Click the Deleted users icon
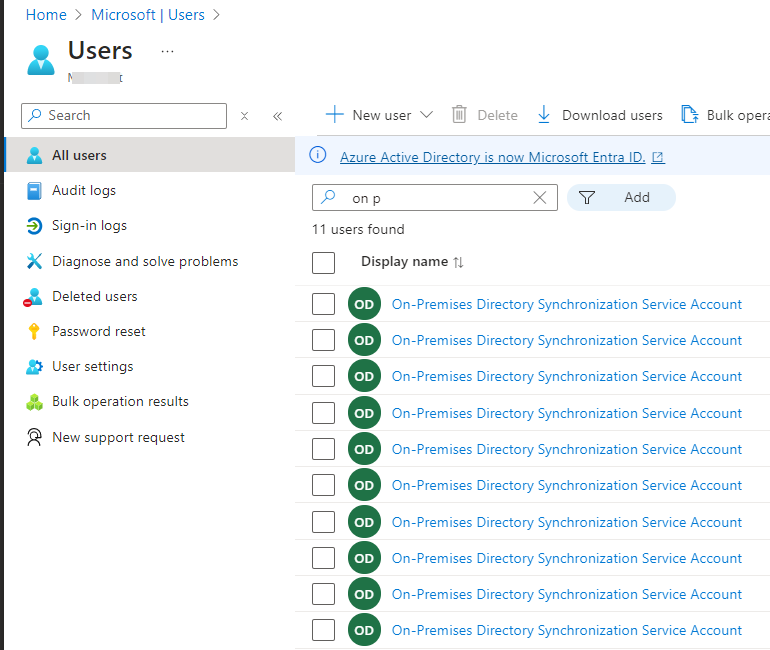Image resolution: width=770 pixels, height=650 pixels. pos(33,297)
